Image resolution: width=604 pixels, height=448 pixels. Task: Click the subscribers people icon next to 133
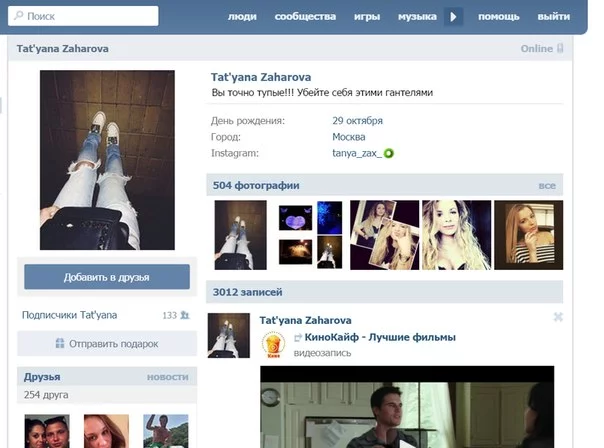(185, 315)
